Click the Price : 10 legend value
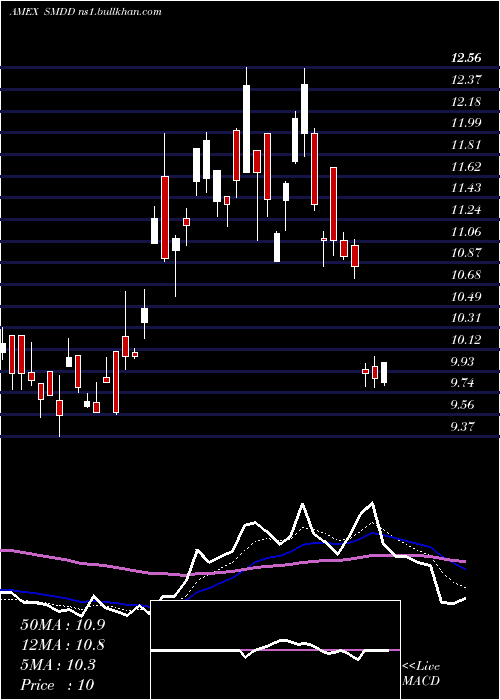 point(57,685)
